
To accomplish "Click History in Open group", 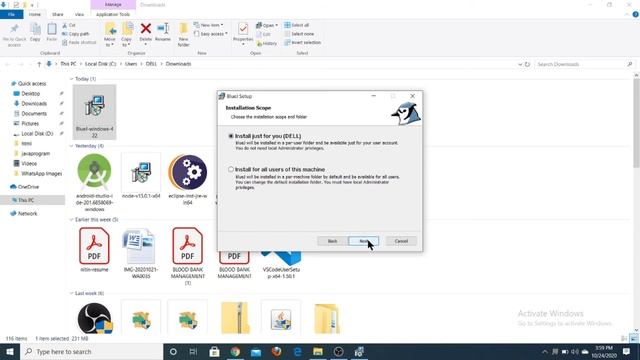I will 267,43.
